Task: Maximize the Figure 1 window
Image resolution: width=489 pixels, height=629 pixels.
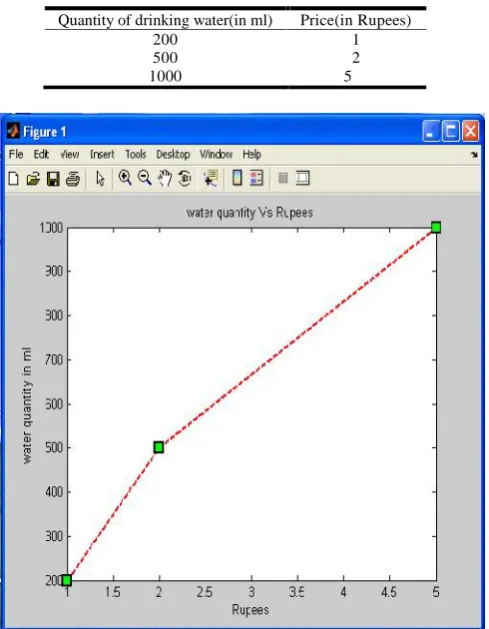Action: [451, 131]
